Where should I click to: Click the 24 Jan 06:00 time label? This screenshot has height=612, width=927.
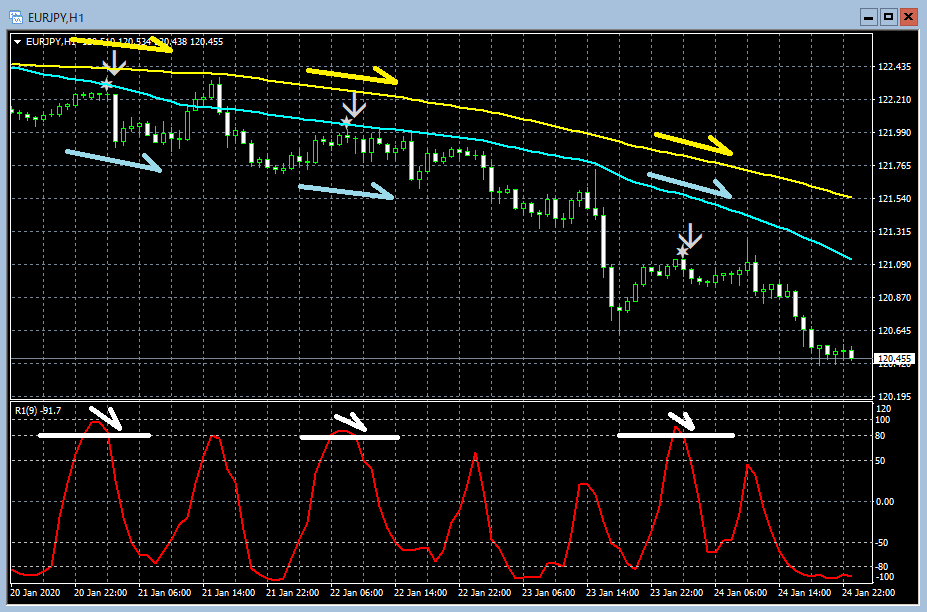point(741,592)
